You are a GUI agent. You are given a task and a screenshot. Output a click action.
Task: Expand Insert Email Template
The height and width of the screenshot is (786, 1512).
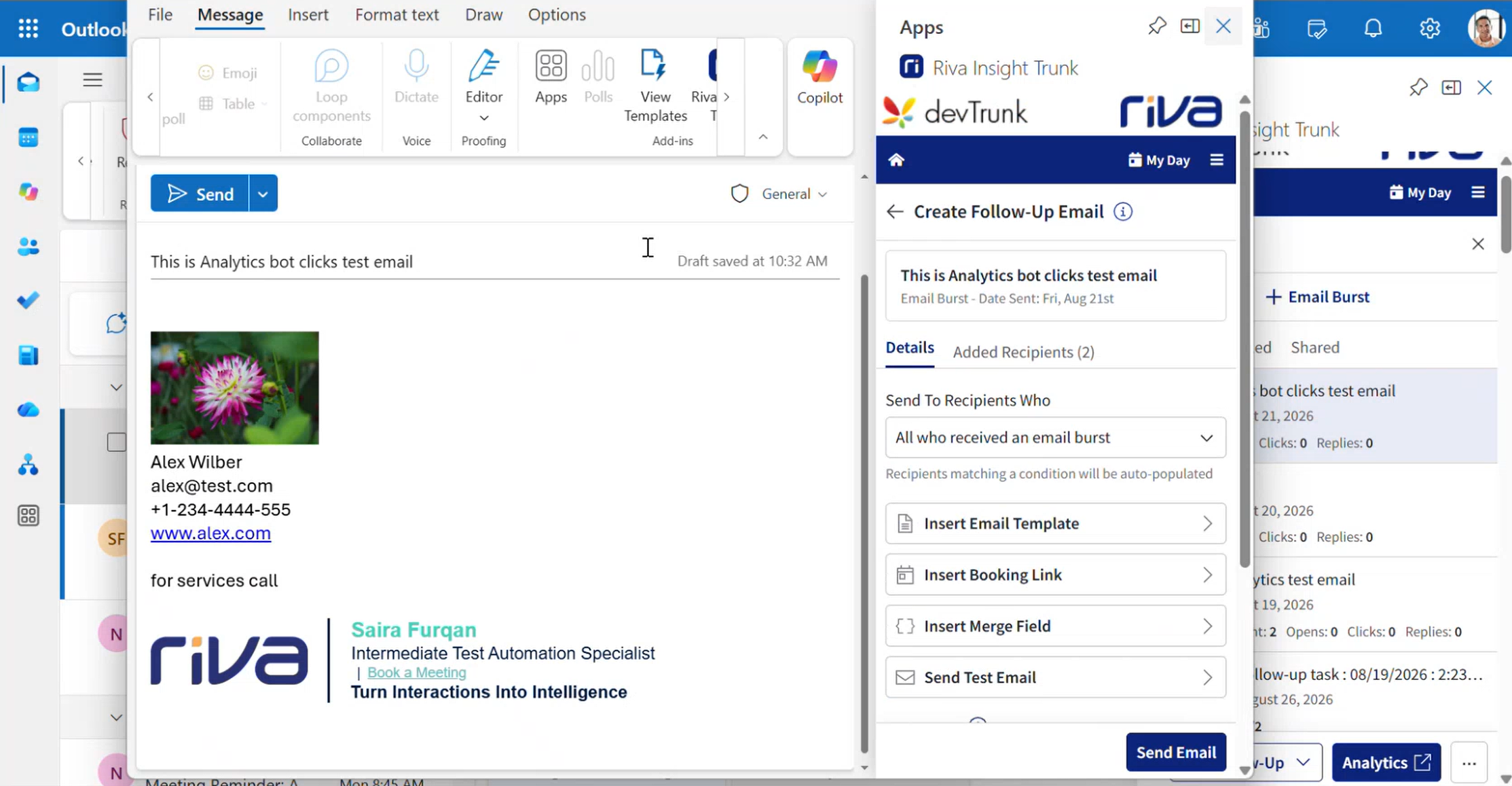(x=1055, y=524)
